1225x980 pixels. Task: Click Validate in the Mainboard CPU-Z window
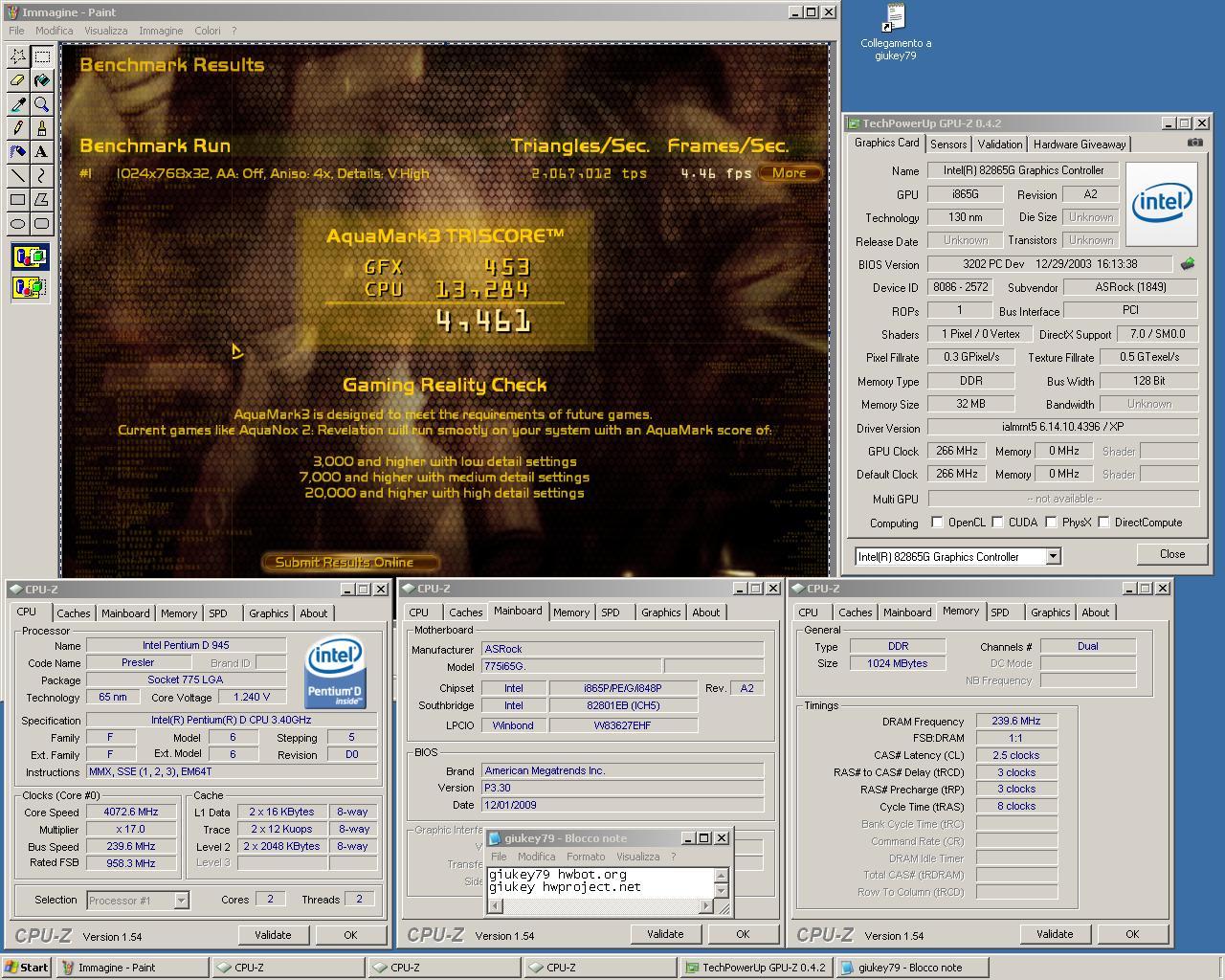click(x=665, y=934)
